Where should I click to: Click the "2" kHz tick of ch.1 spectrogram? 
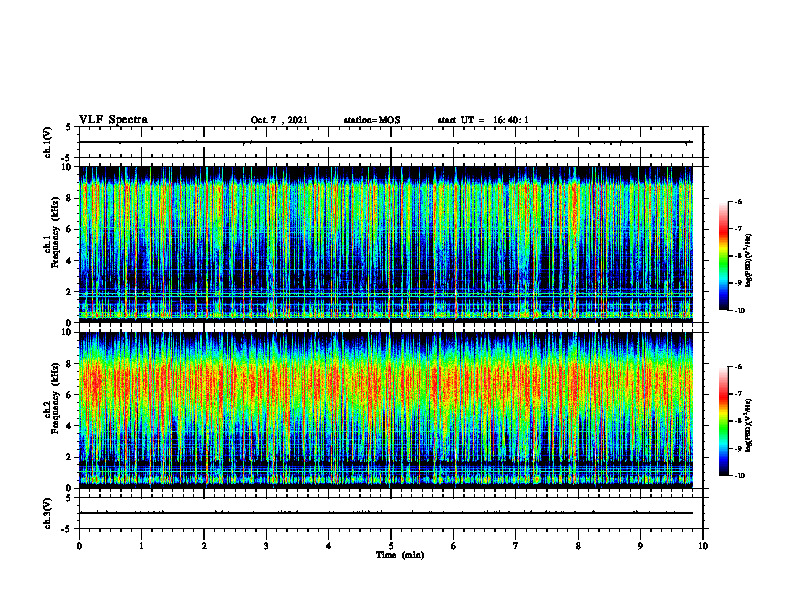coord(70,292)
